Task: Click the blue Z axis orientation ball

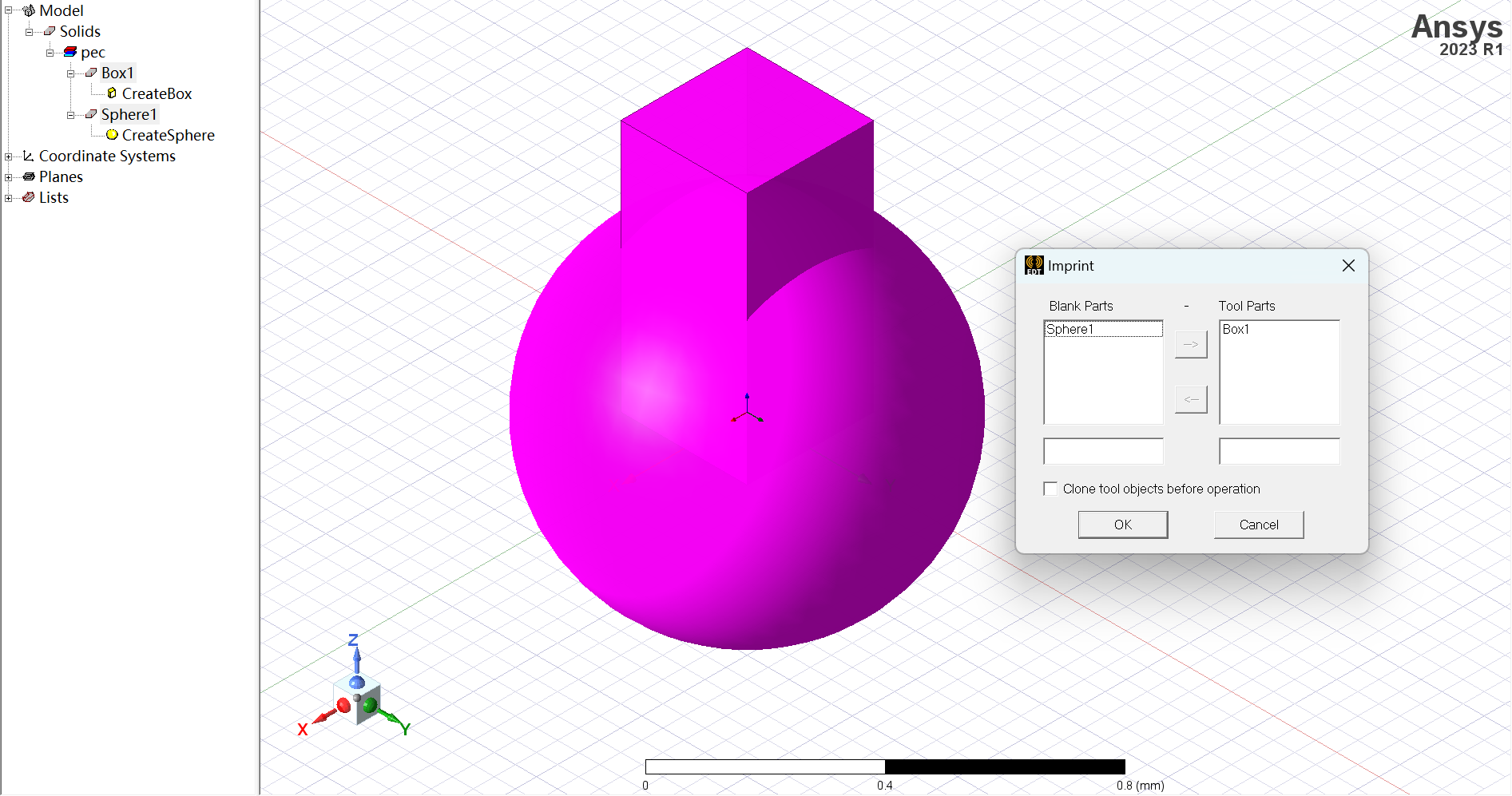Action: click(357, 683)
